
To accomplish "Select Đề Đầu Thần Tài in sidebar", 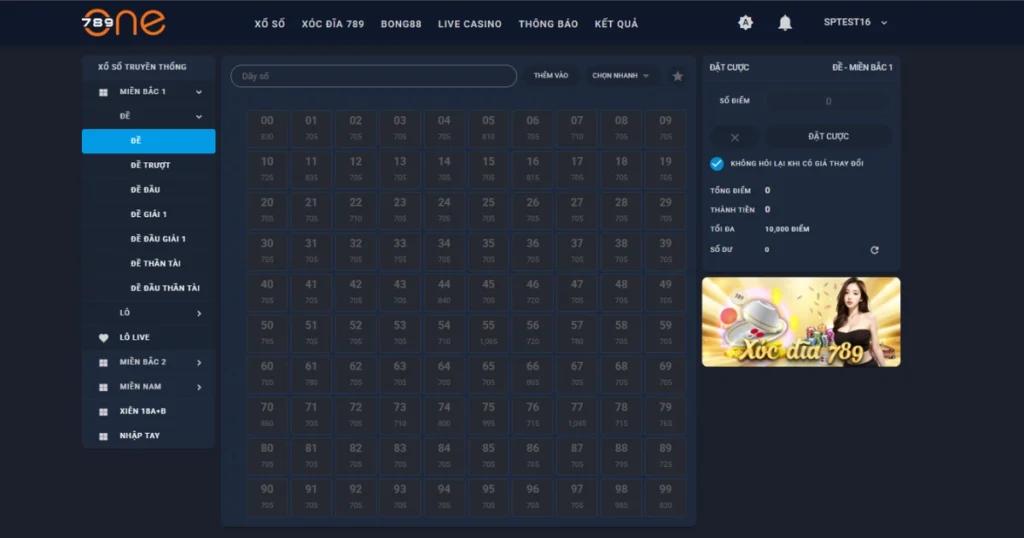I will 165,288.
